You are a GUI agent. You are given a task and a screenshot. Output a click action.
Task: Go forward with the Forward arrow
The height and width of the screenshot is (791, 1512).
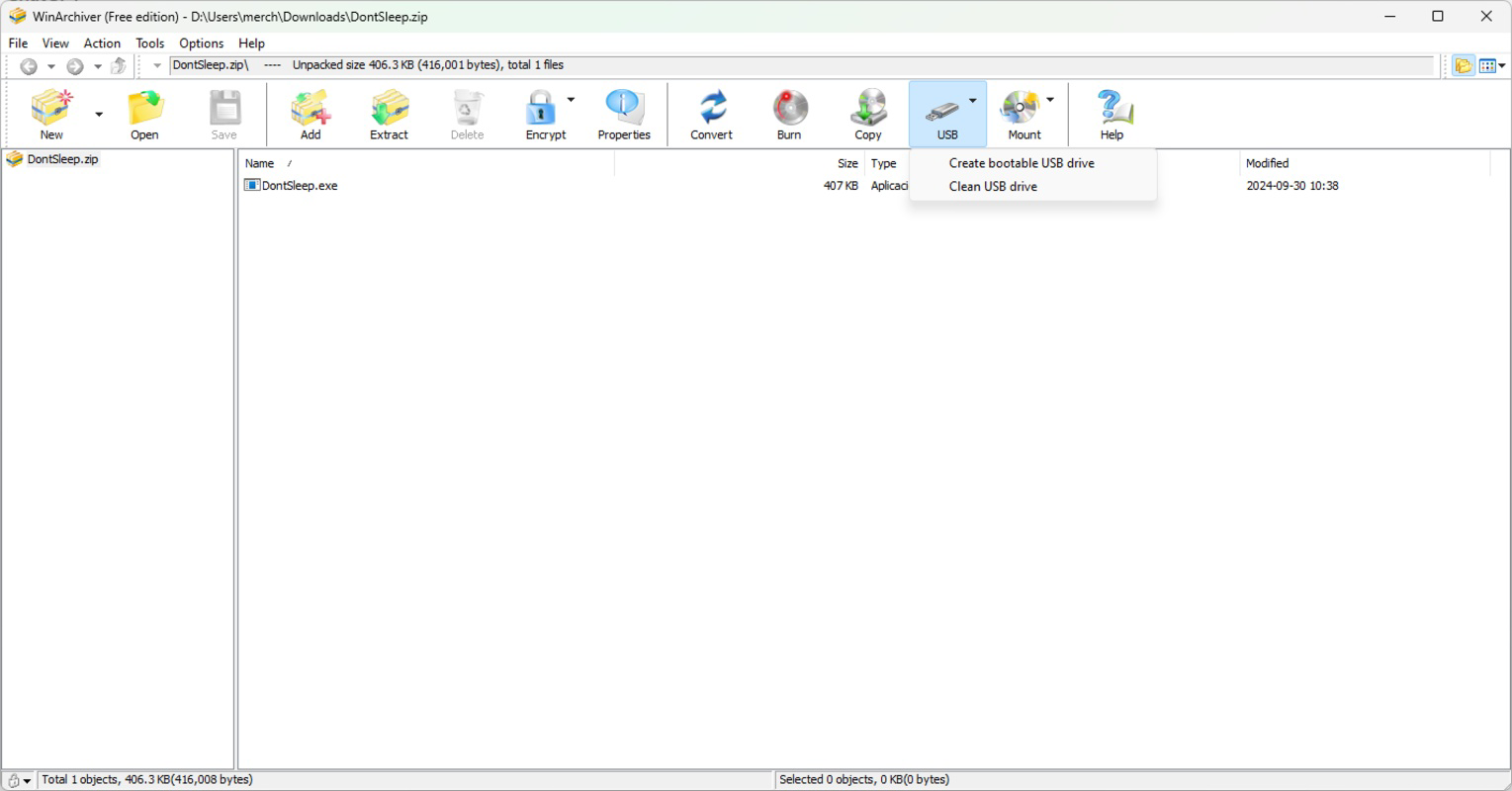pyautogui.click(x=75, y=66)
